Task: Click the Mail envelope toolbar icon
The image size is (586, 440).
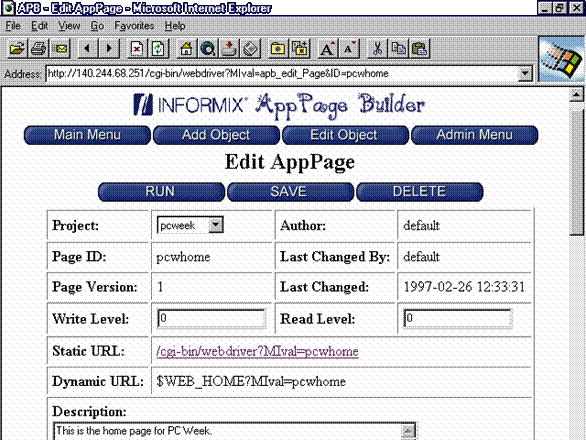Action: 61,49
